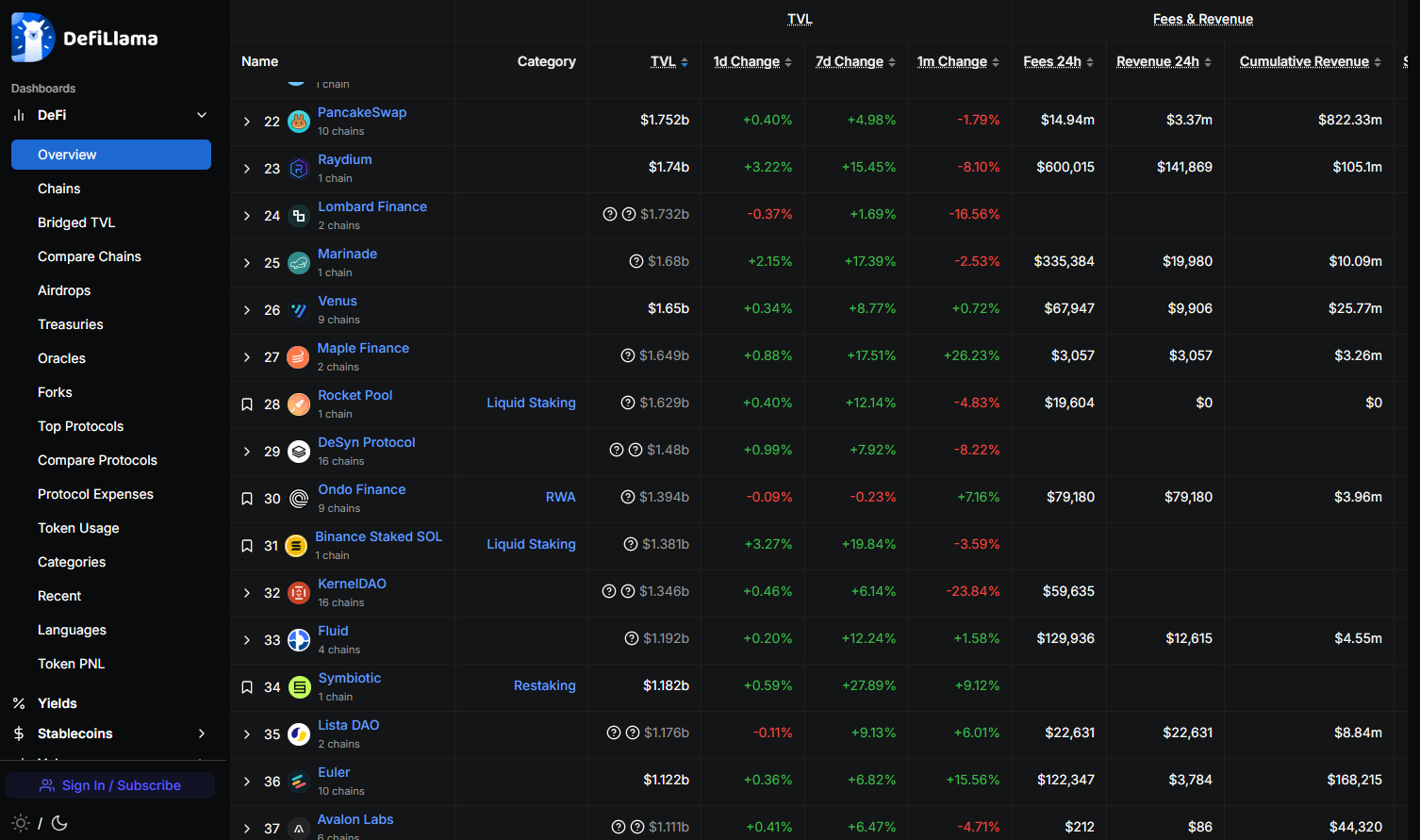Click the Marinade protocol logo
This screenshot has height=840, width=1420.
coord(299,263)
